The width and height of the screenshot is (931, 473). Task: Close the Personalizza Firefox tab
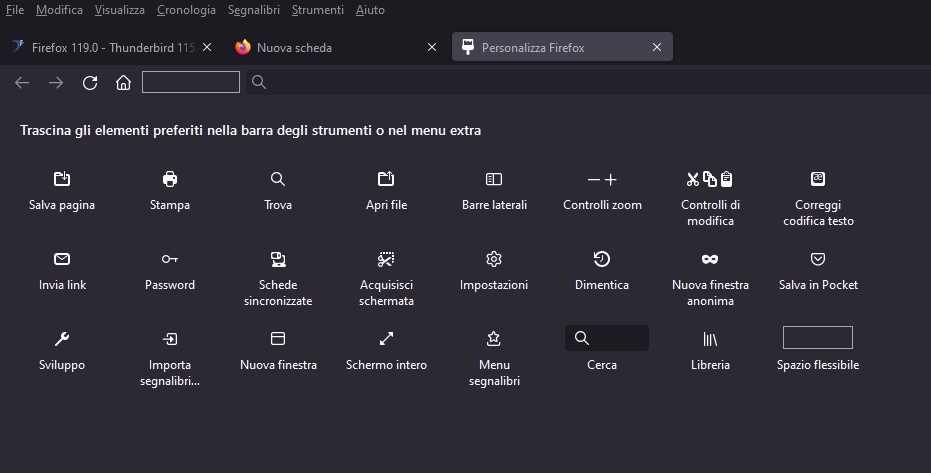[657, 47]
